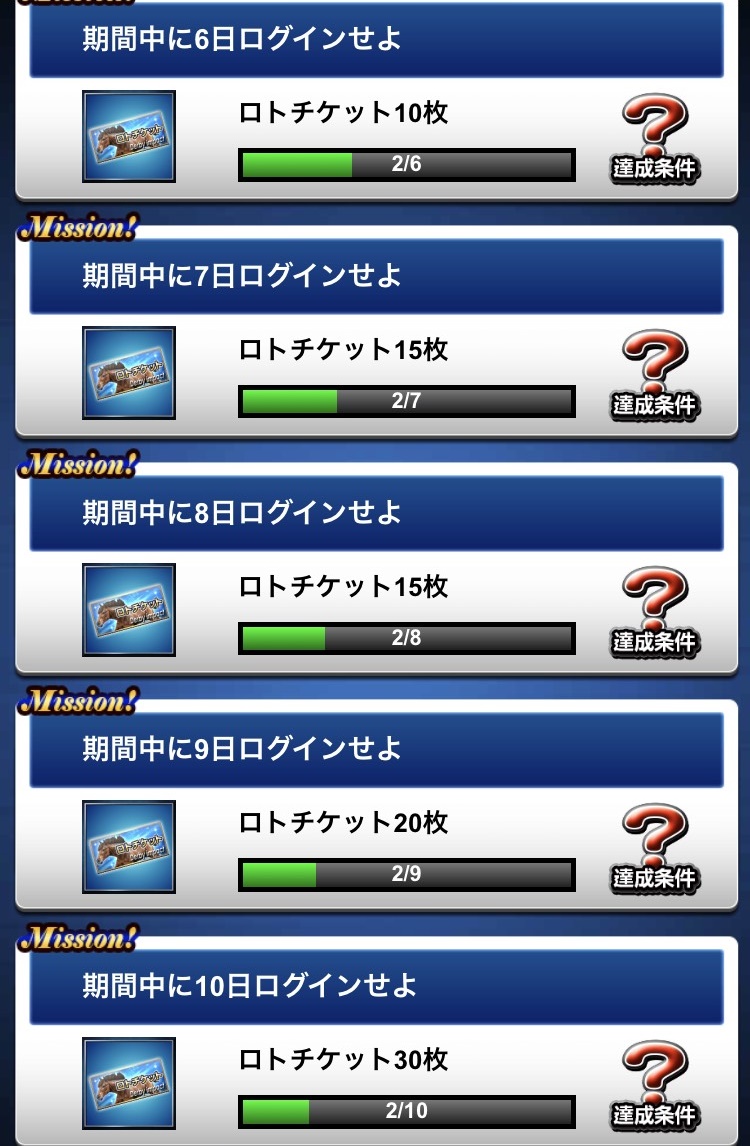
Task: Tap 達成条件 question mark for 7-day login mission
Action: tap(654, 375)
